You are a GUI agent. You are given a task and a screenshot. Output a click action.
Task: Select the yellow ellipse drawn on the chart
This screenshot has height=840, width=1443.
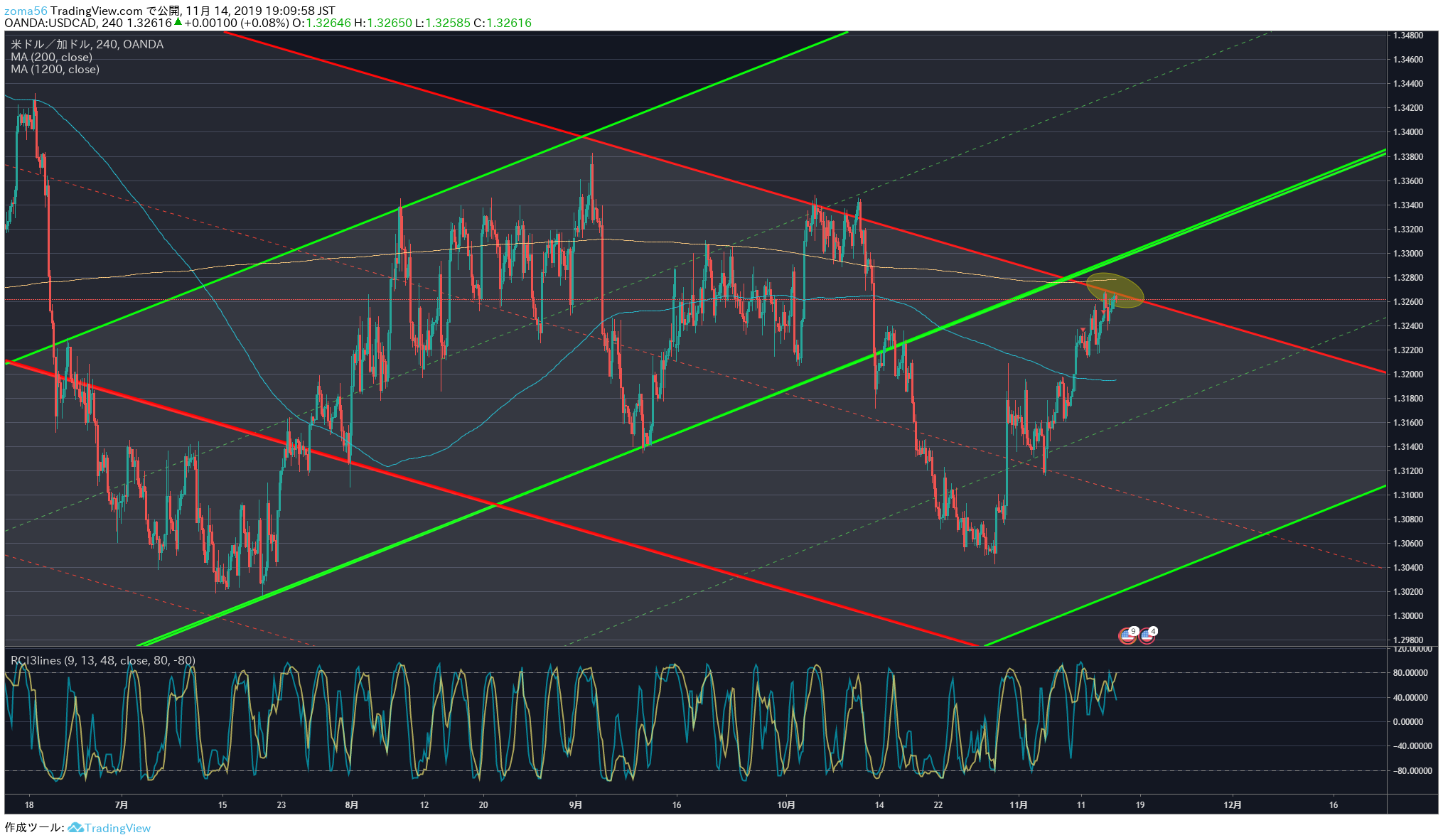(x=1115, y=290)
